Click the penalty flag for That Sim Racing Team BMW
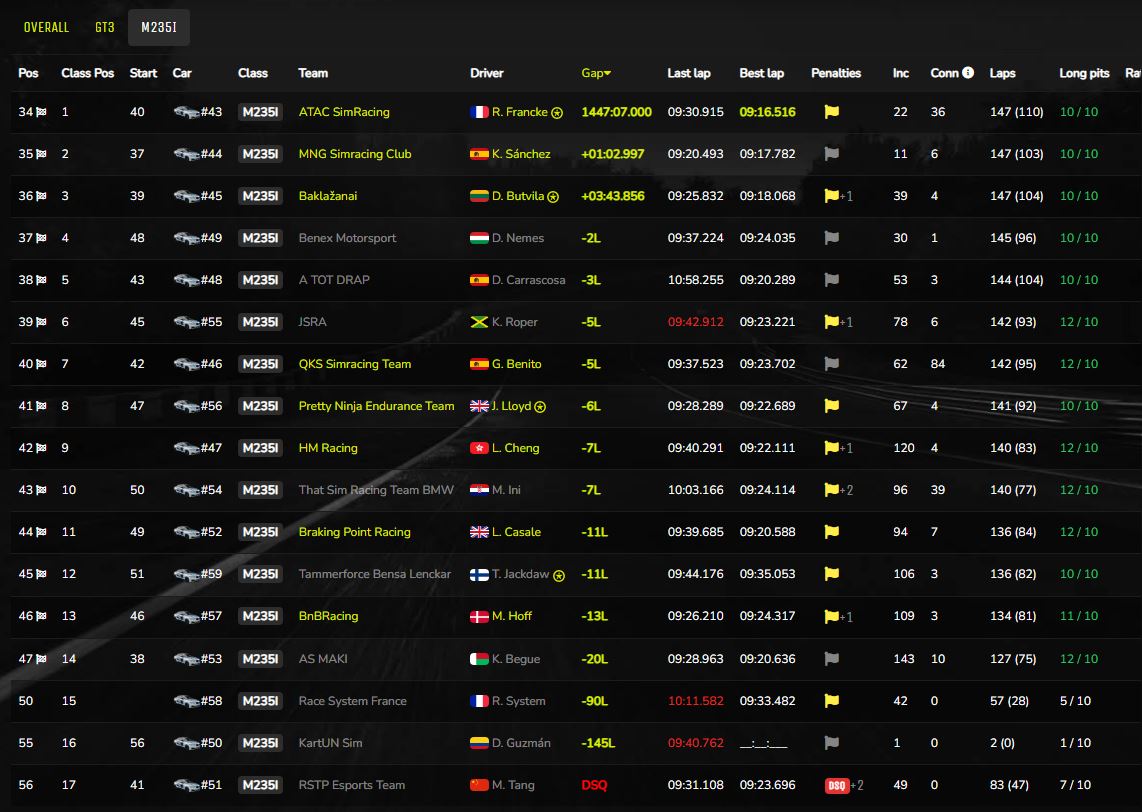 [832, 490]
